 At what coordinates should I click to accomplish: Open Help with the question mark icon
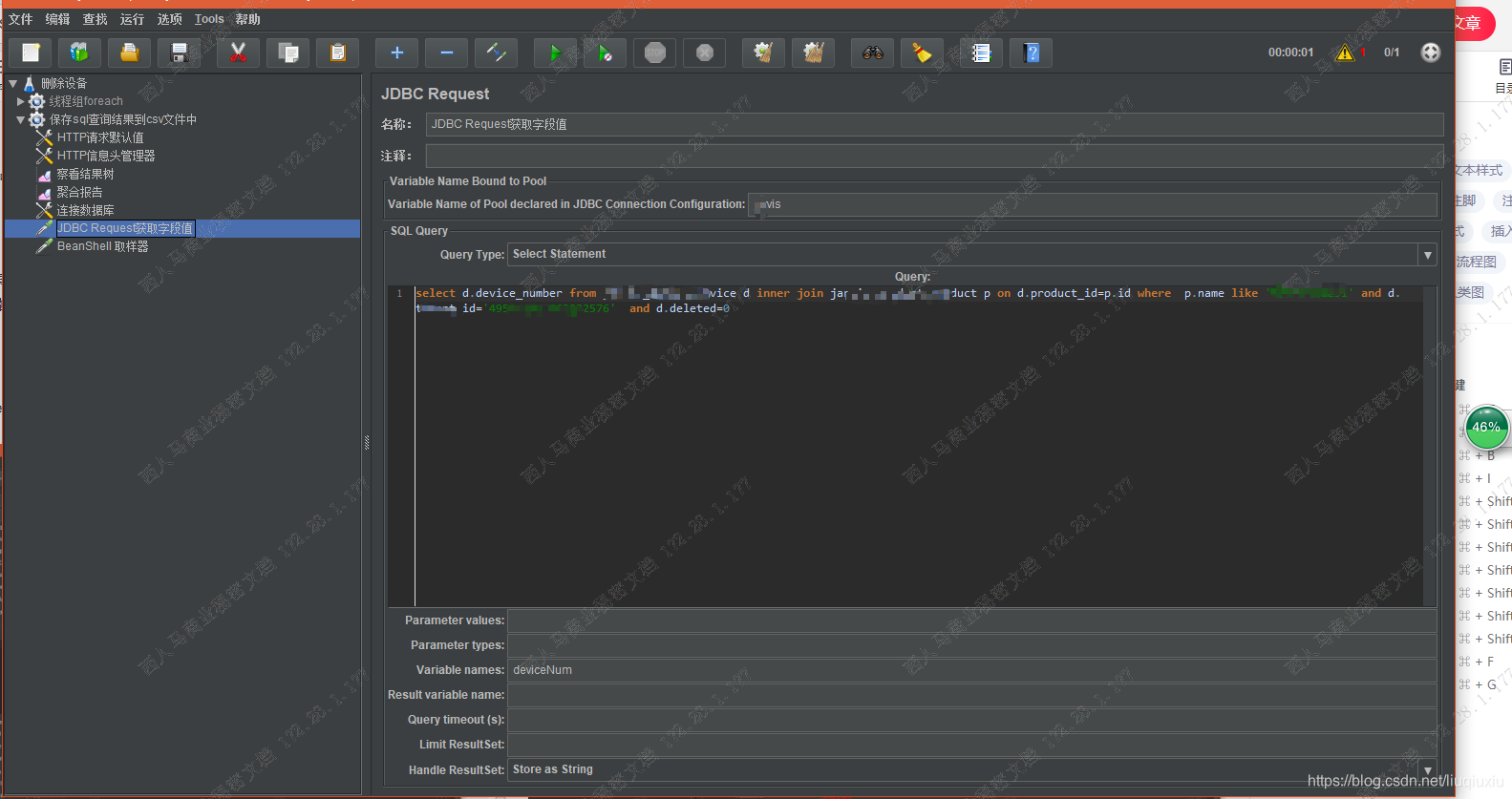point(1032,53)
